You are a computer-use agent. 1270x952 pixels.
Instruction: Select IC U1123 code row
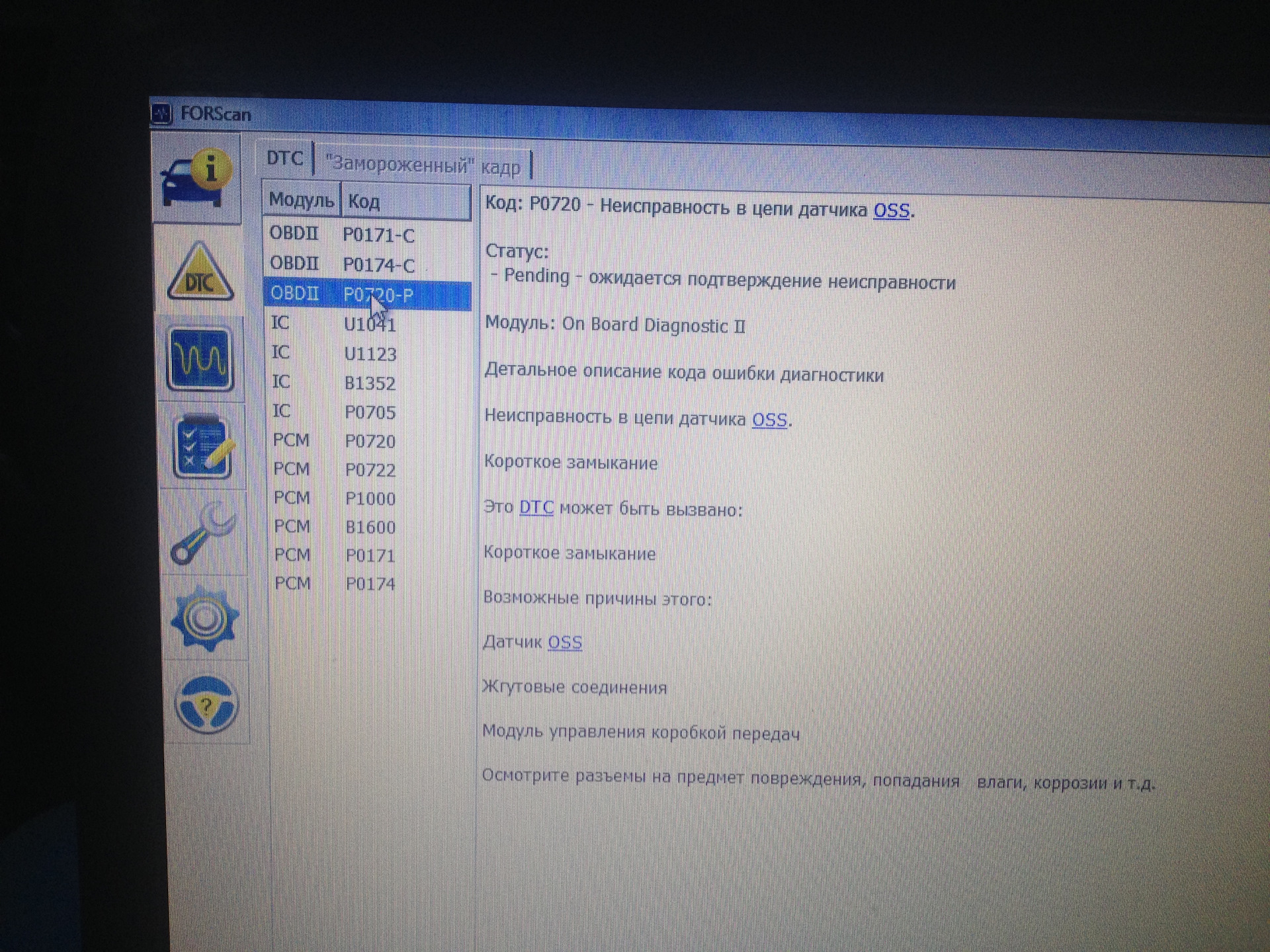367,354
